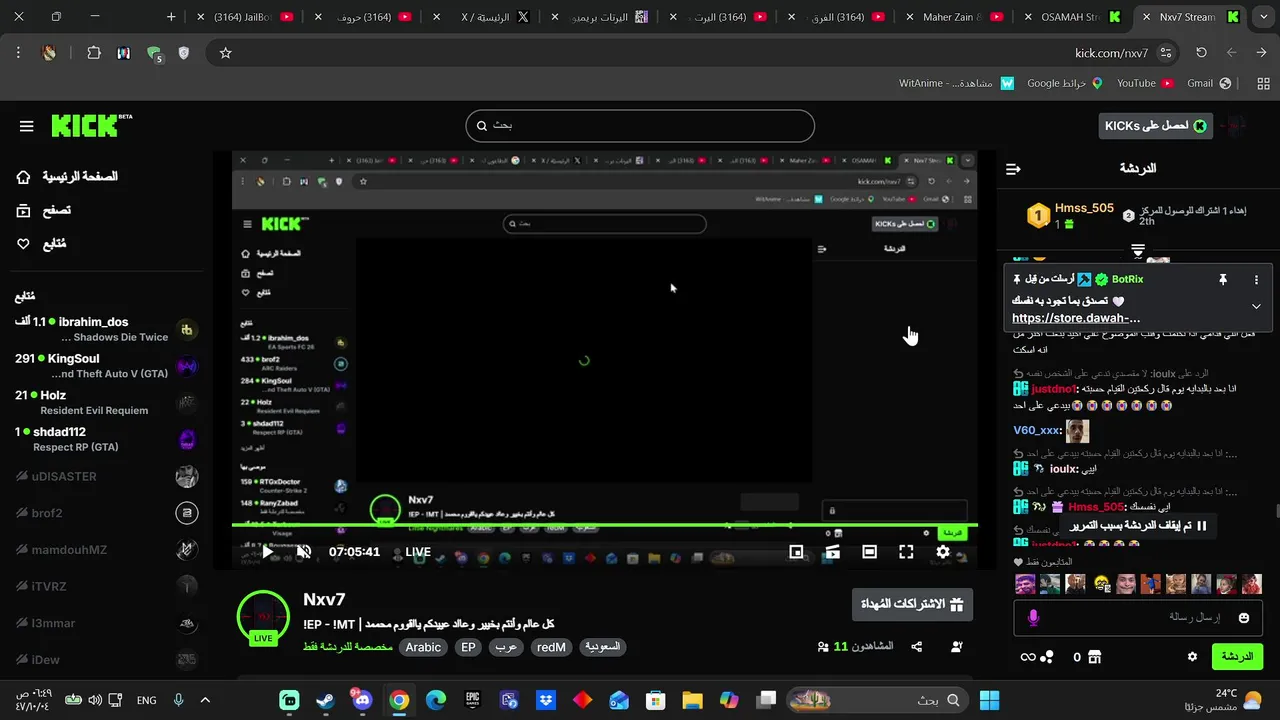
Task: Unmute the stream volume
Action: (304, 551)
